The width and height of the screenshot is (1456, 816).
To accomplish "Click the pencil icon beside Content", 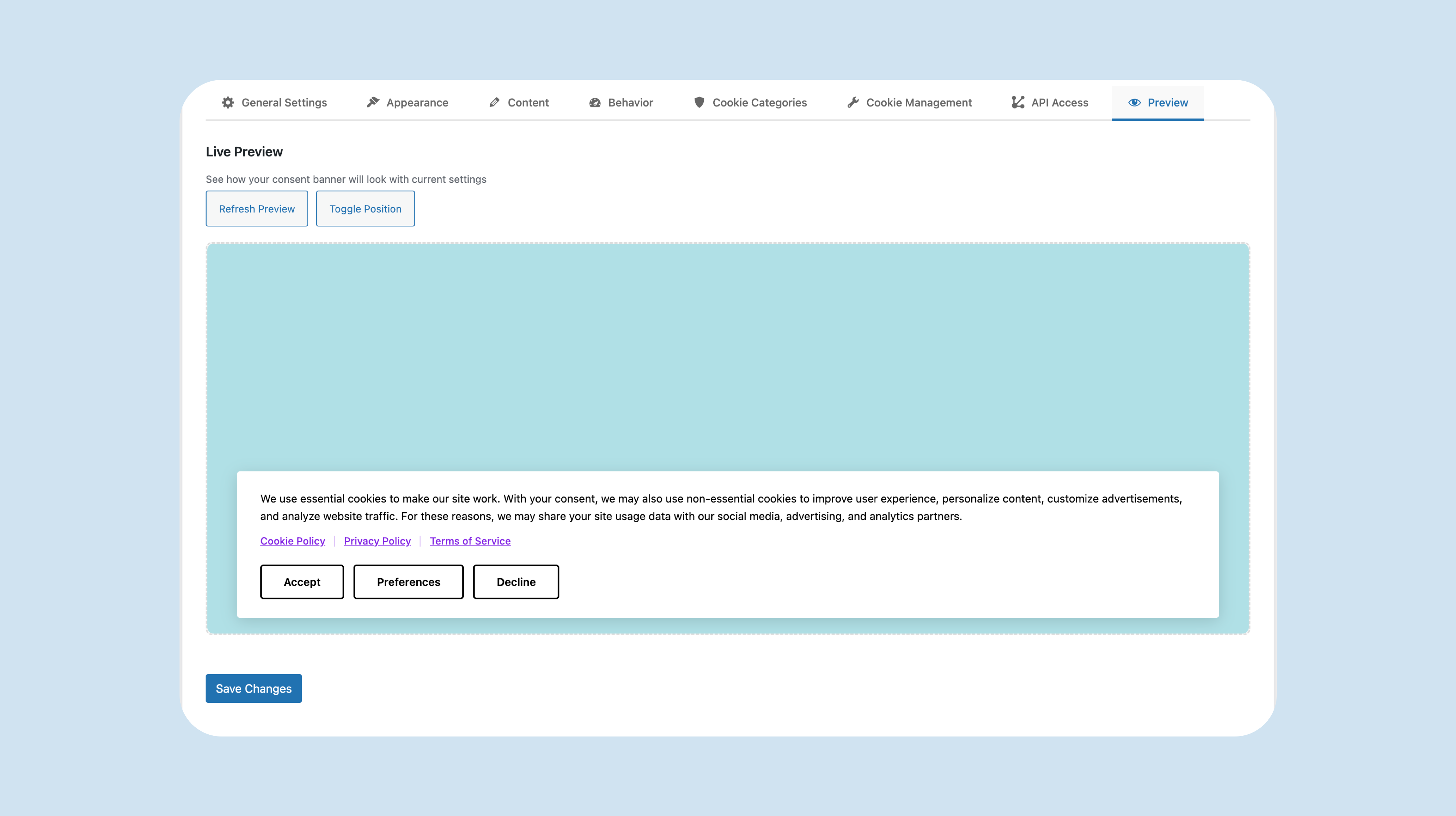I will 495,102.
